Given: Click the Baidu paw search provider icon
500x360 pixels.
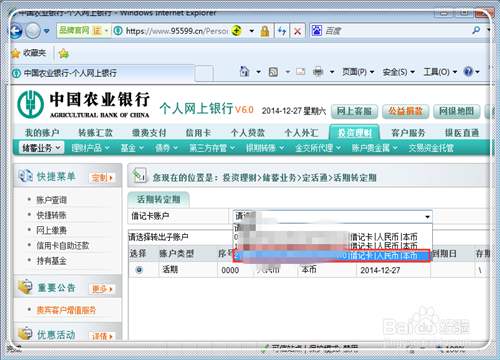Looking at the screenshot, I should (x=317, y=31).
